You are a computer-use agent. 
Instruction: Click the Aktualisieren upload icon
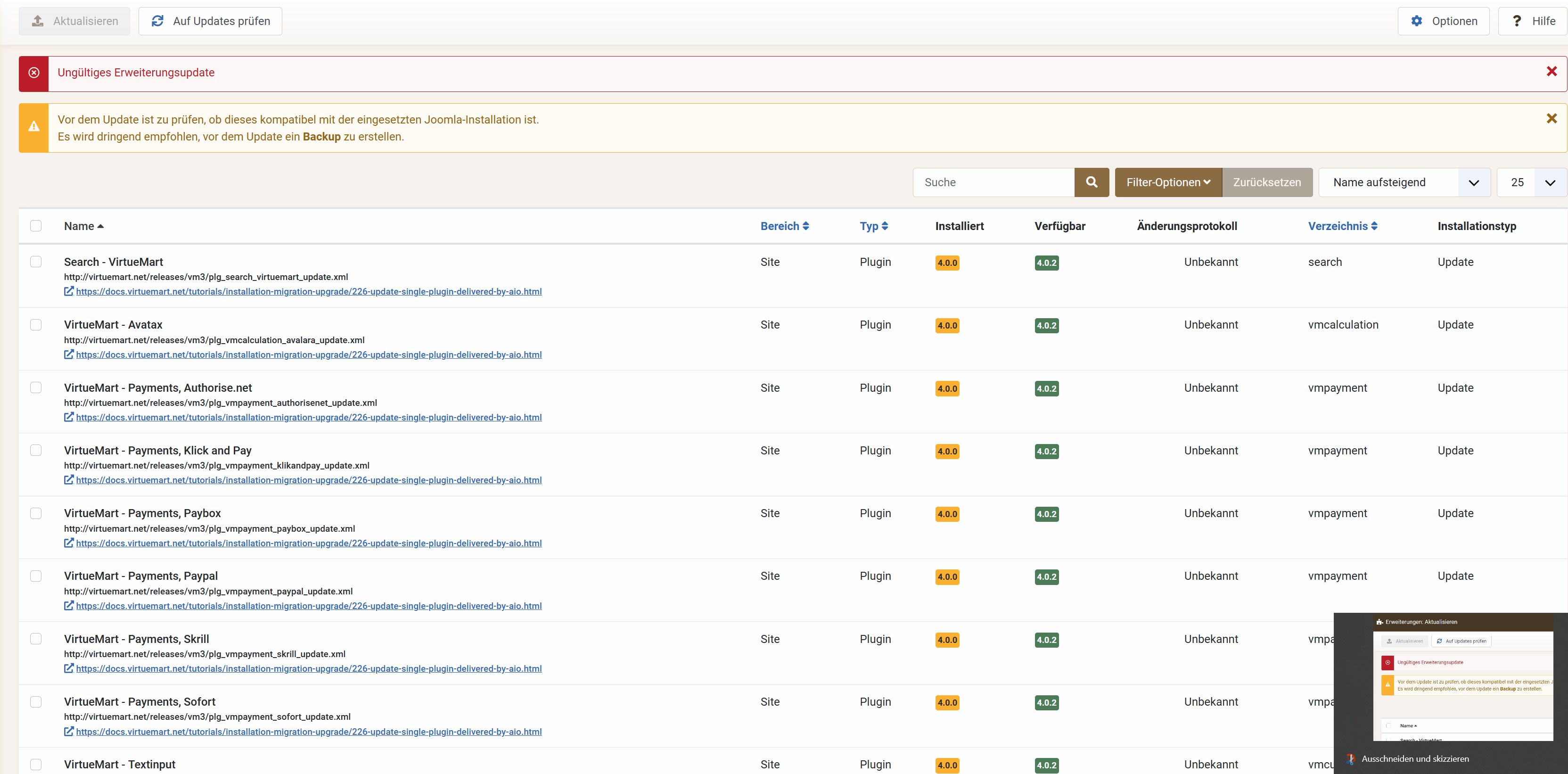[38, 21]
